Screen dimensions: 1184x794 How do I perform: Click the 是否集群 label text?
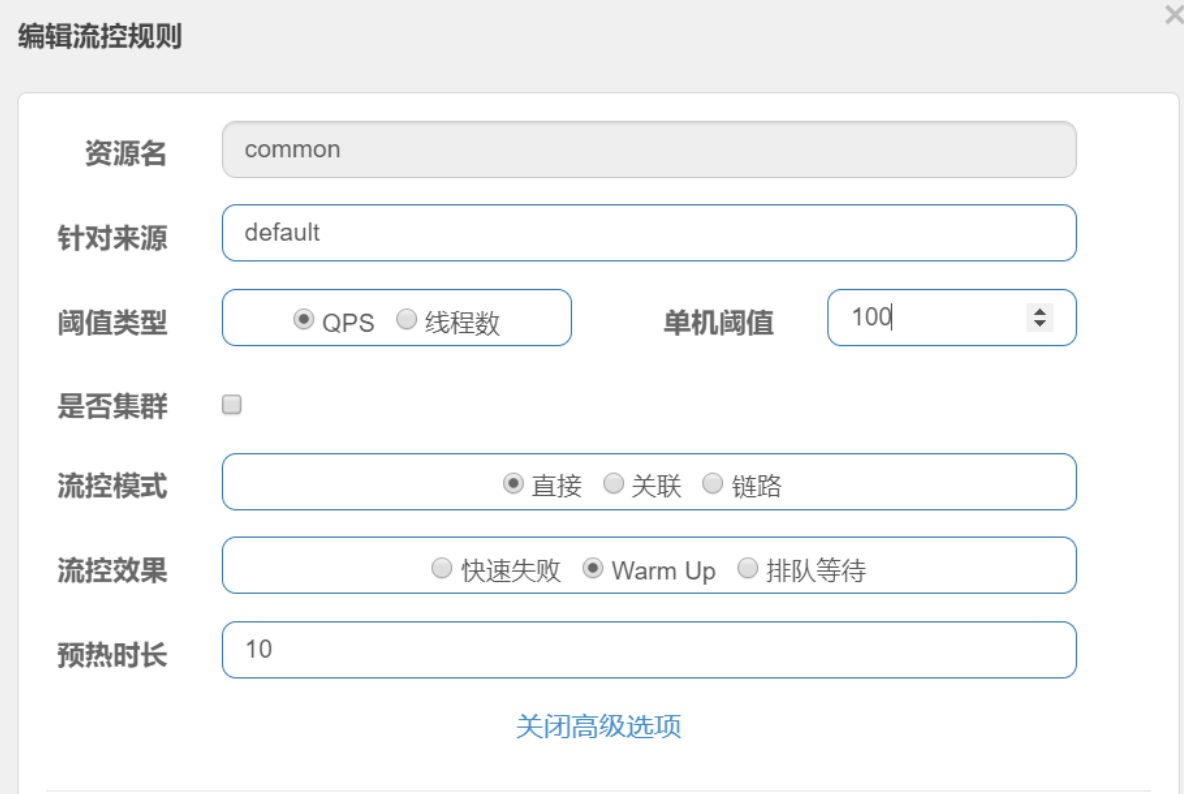[112, 406]
